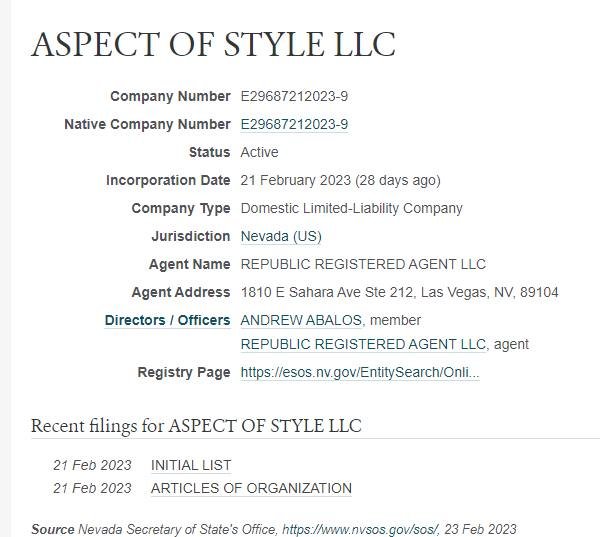Click the date beside ARTICLES OF ORGANIZATION
The image size is (600, 537).
[x=92, y=488]
